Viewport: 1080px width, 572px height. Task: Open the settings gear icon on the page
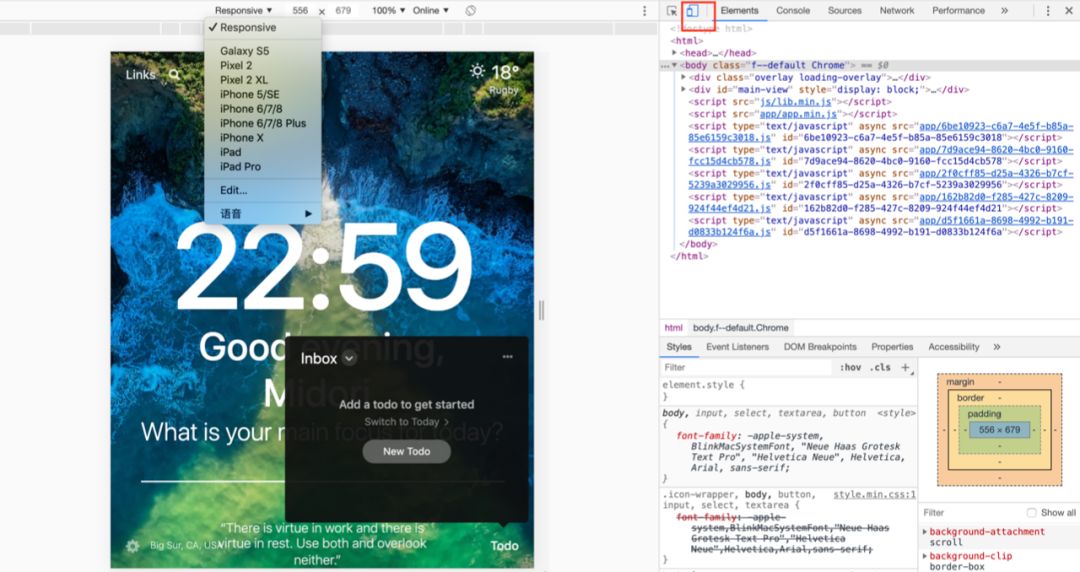132,546
